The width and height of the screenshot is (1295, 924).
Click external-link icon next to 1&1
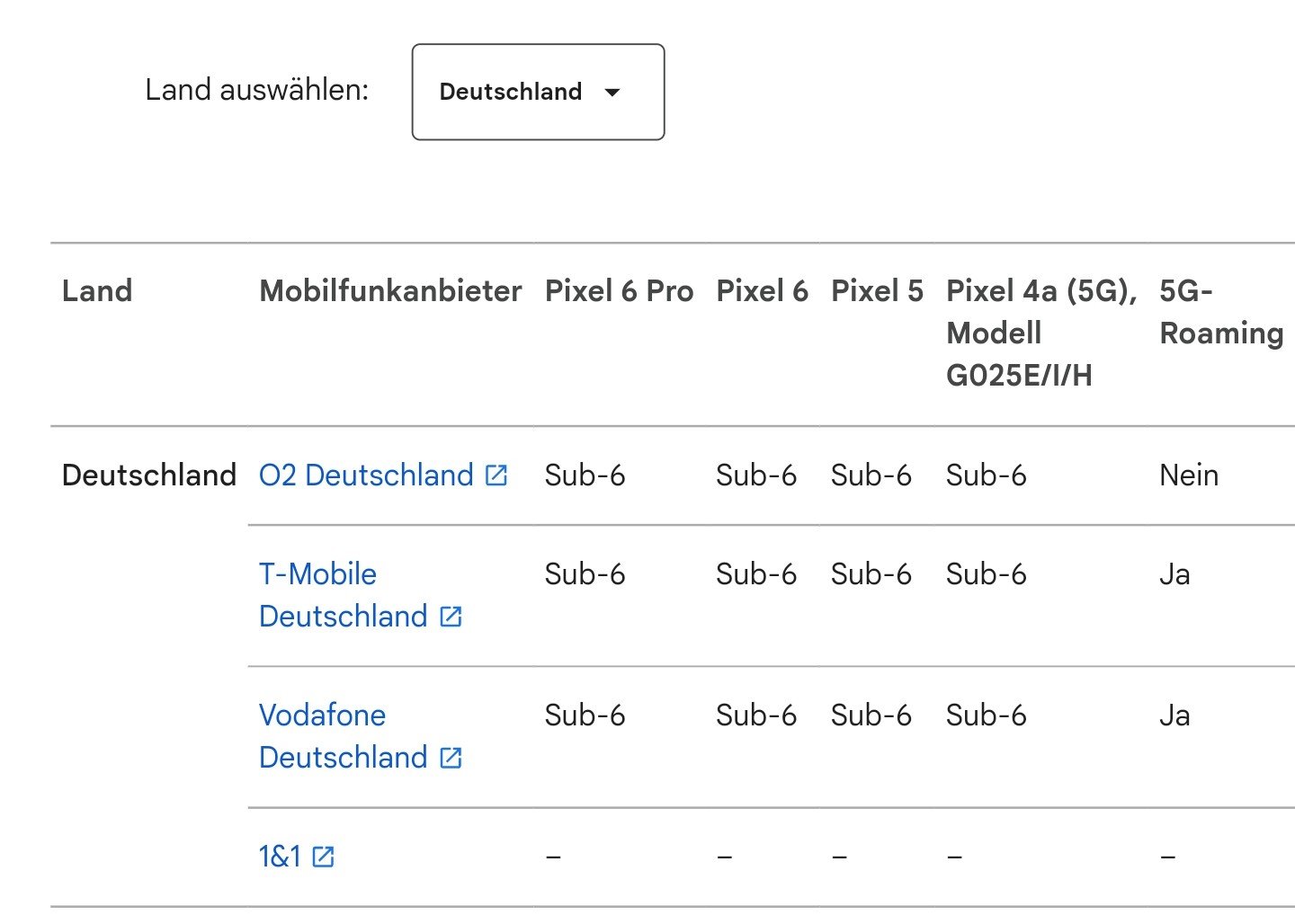click(x=323, y=857)
